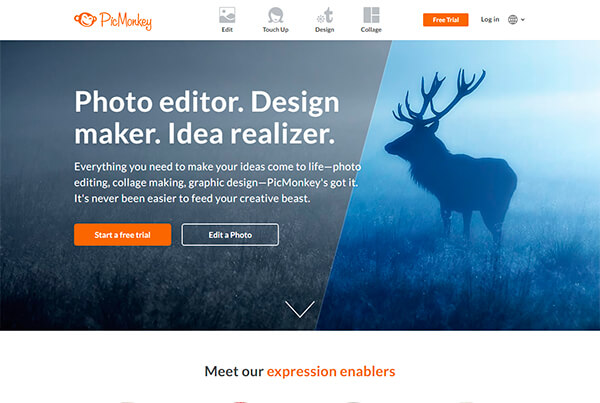Select the Design label in navigation
The image size is (600, 403).
pos(324,29)
